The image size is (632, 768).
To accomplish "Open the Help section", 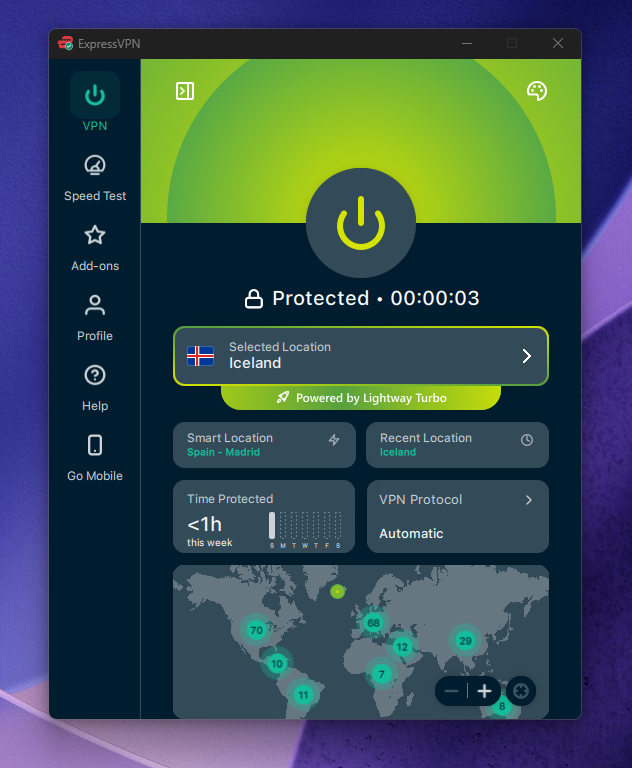I will 95,388.
